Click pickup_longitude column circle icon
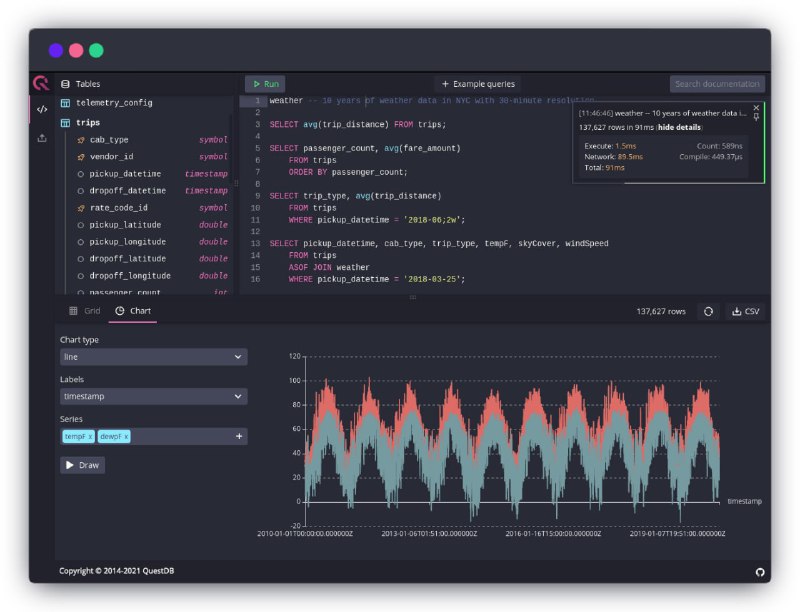 [x=81, y=242]
